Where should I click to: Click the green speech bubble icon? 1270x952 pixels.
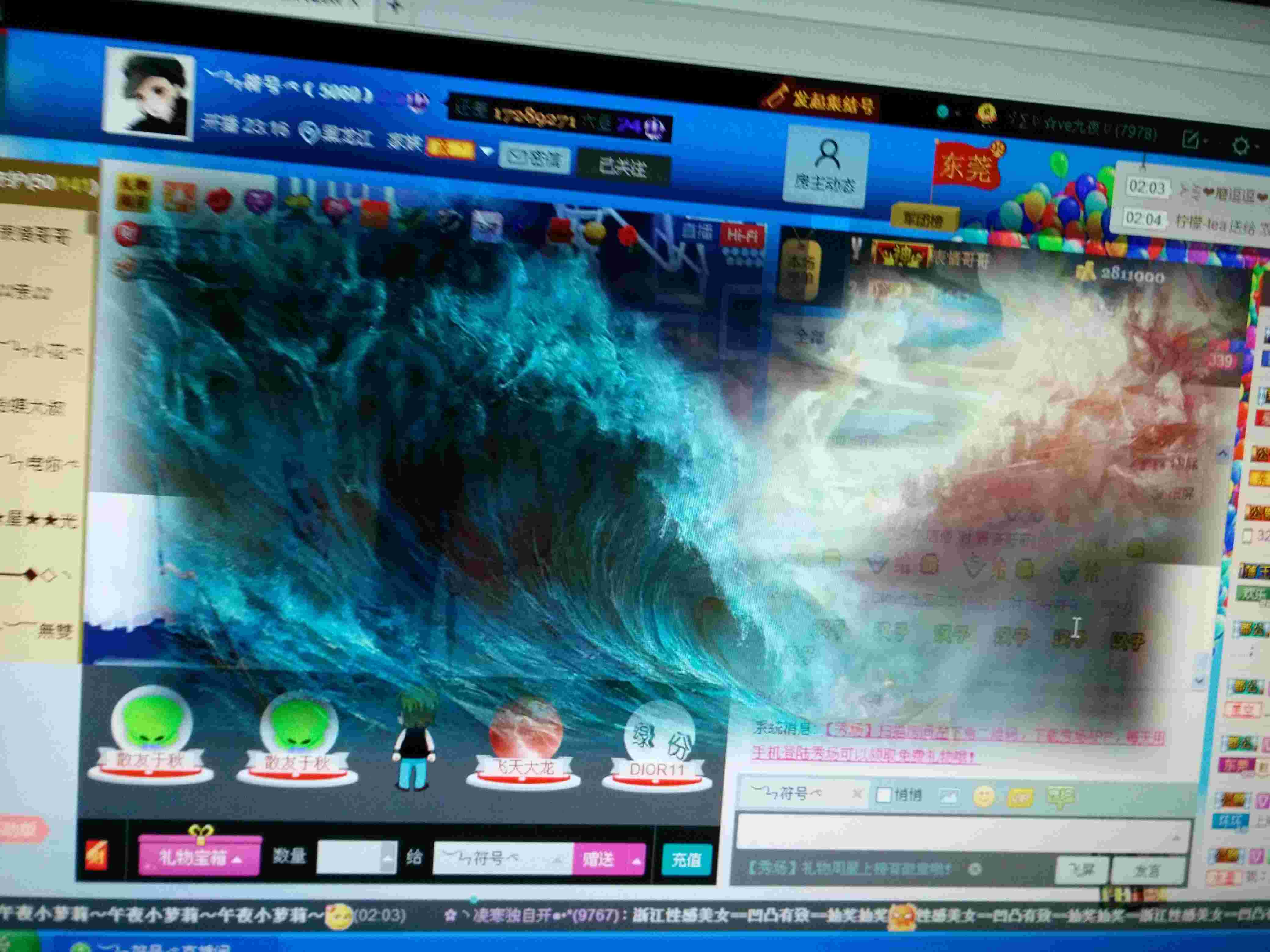pyautogui.click(x=1061, y=797)
